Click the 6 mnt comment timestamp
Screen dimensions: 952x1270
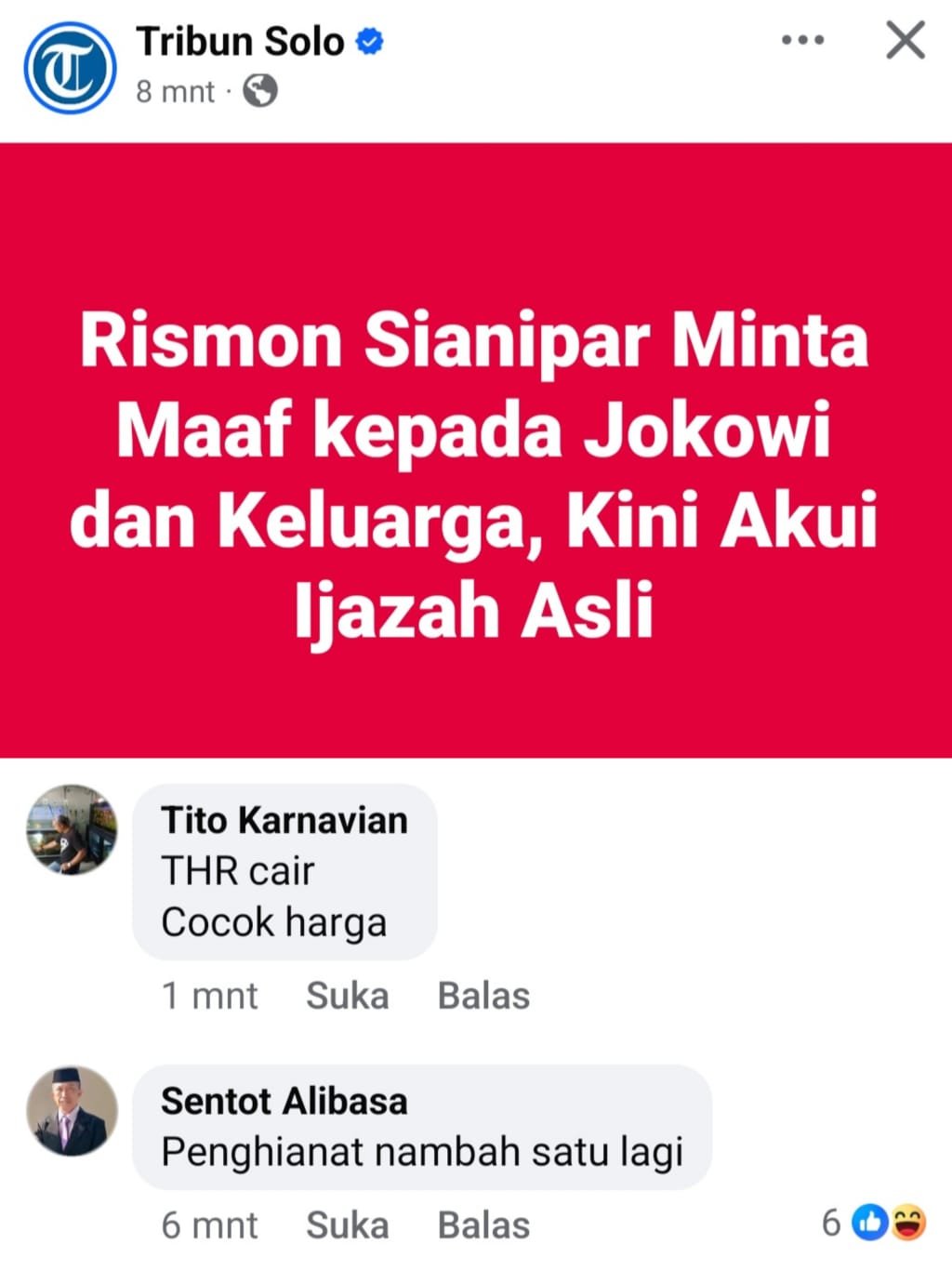209,1225
